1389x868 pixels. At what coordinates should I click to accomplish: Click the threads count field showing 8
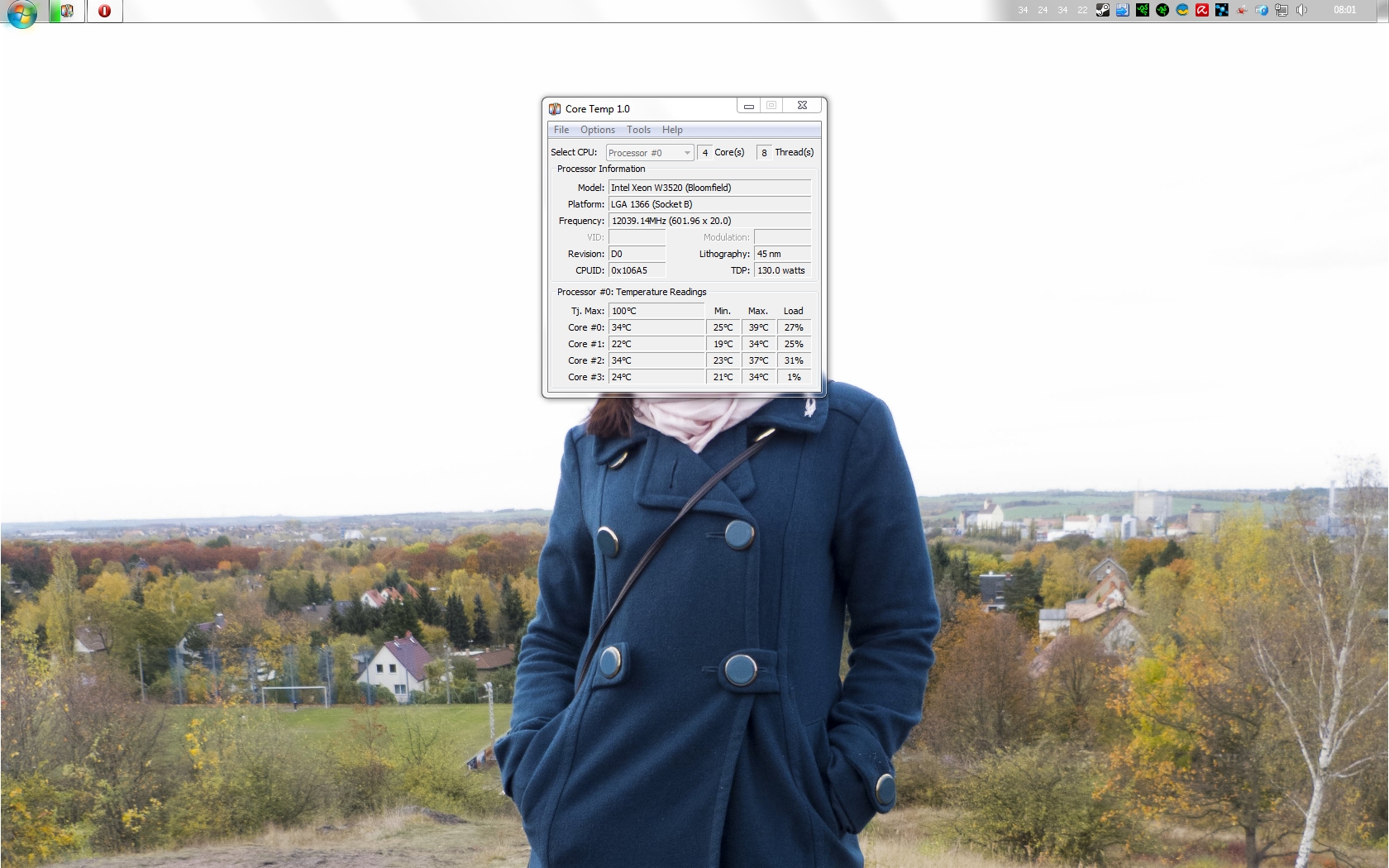pos(764,153)
